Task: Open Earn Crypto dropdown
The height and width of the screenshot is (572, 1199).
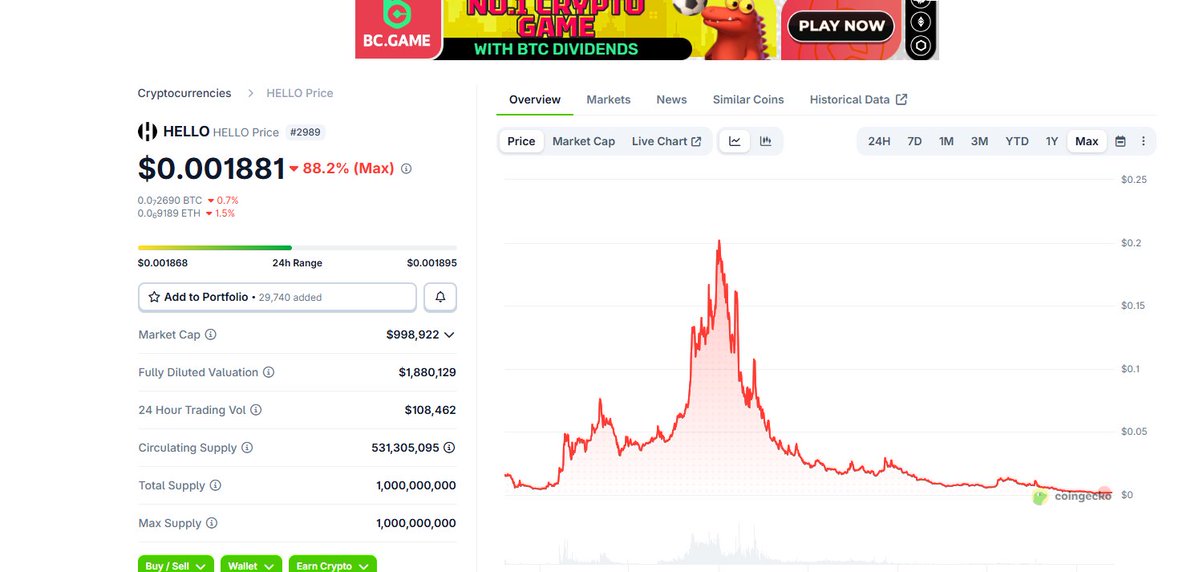Action: tap(333, 566)
